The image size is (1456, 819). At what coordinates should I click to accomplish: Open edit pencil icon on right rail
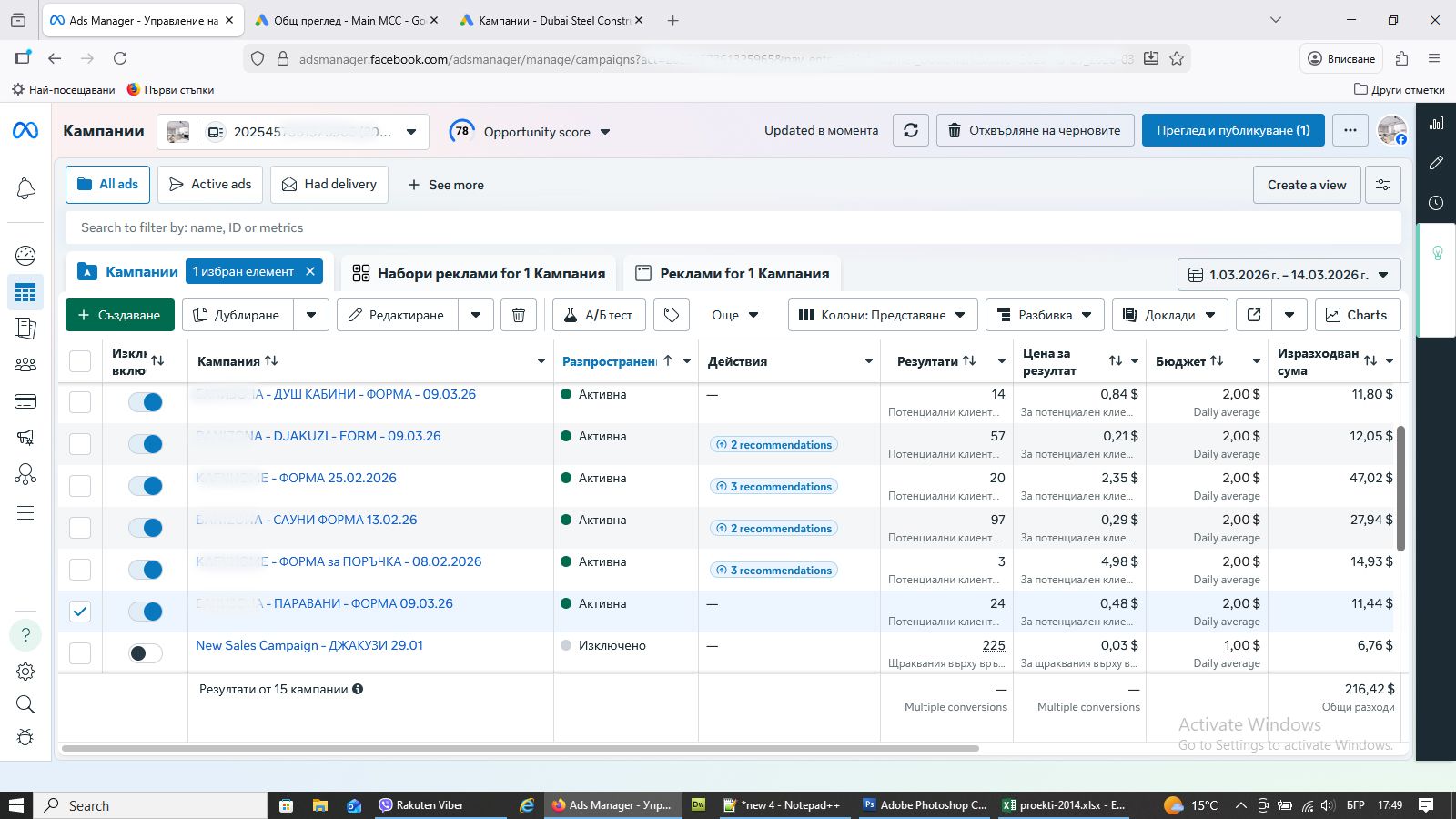[1436, 163]
